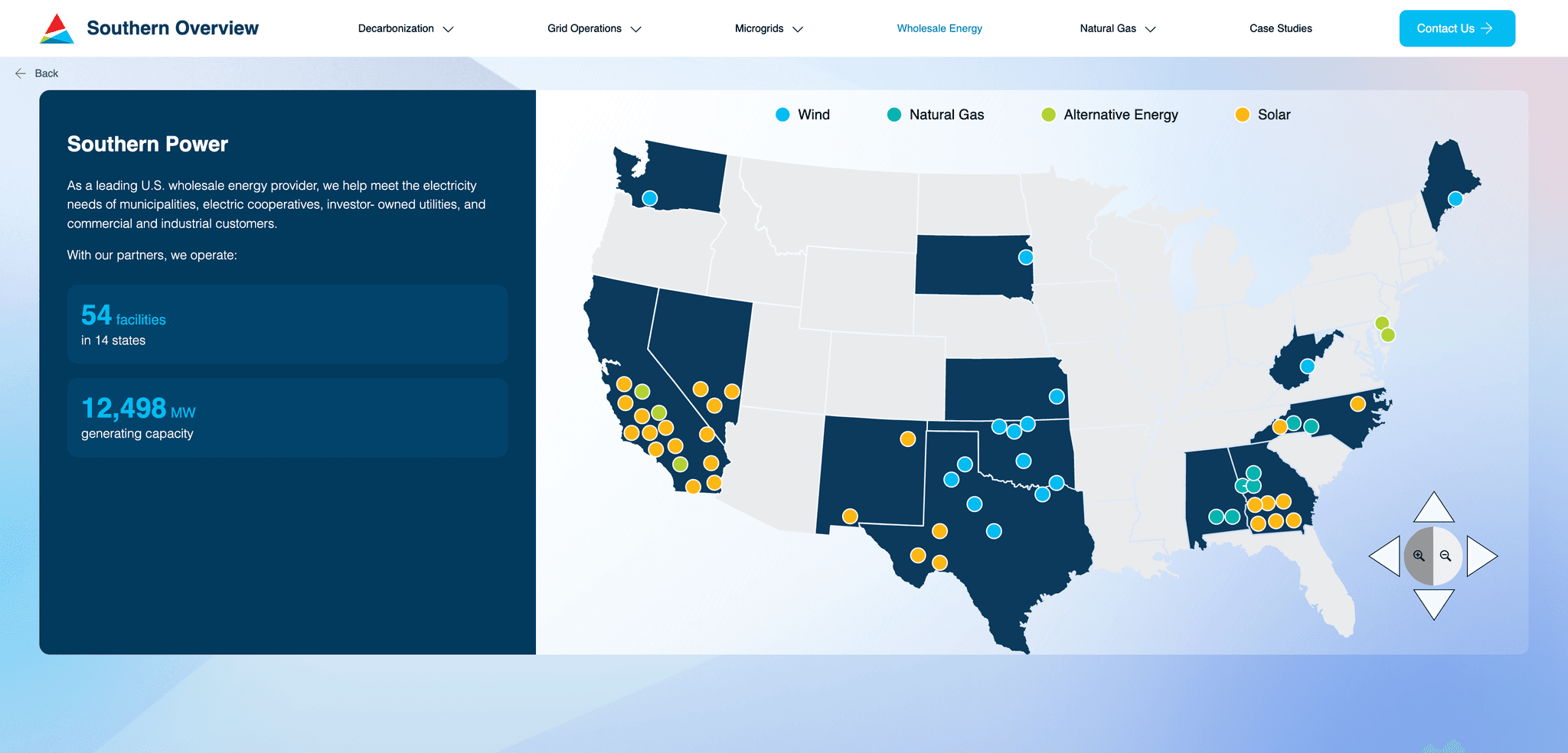Viewport: 1568px width, 753px height.
Task: Expand the Grid Operations dropdown chevron
Action: pos(635,29)
